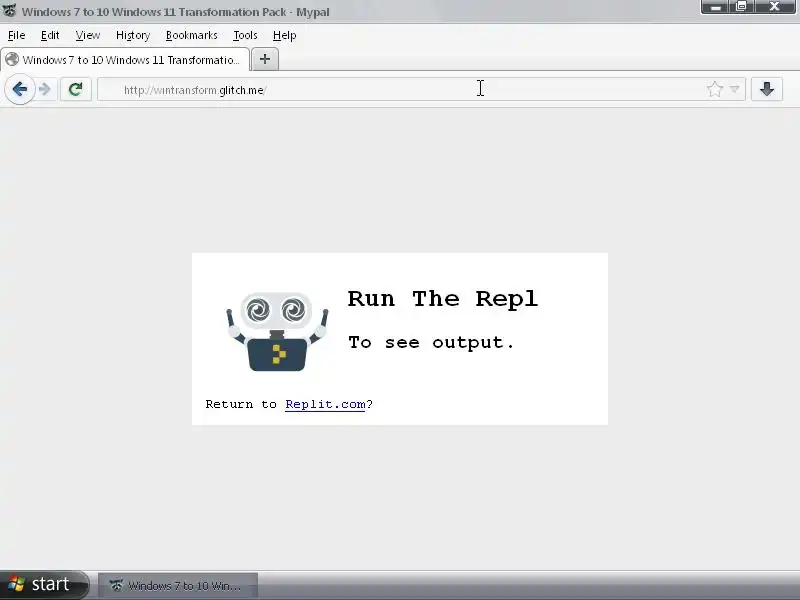800x600 pixels.
Task: Click the Replit robot image
Action: (277, 332)
